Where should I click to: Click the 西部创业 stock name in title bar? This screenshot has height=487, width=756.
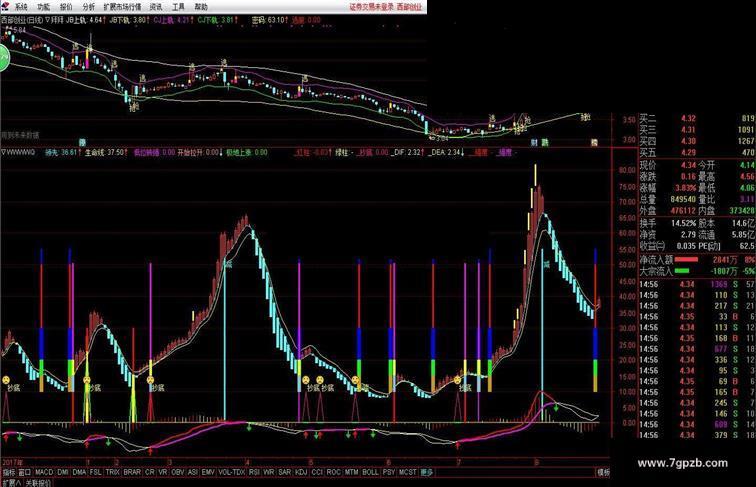point(409,7)
